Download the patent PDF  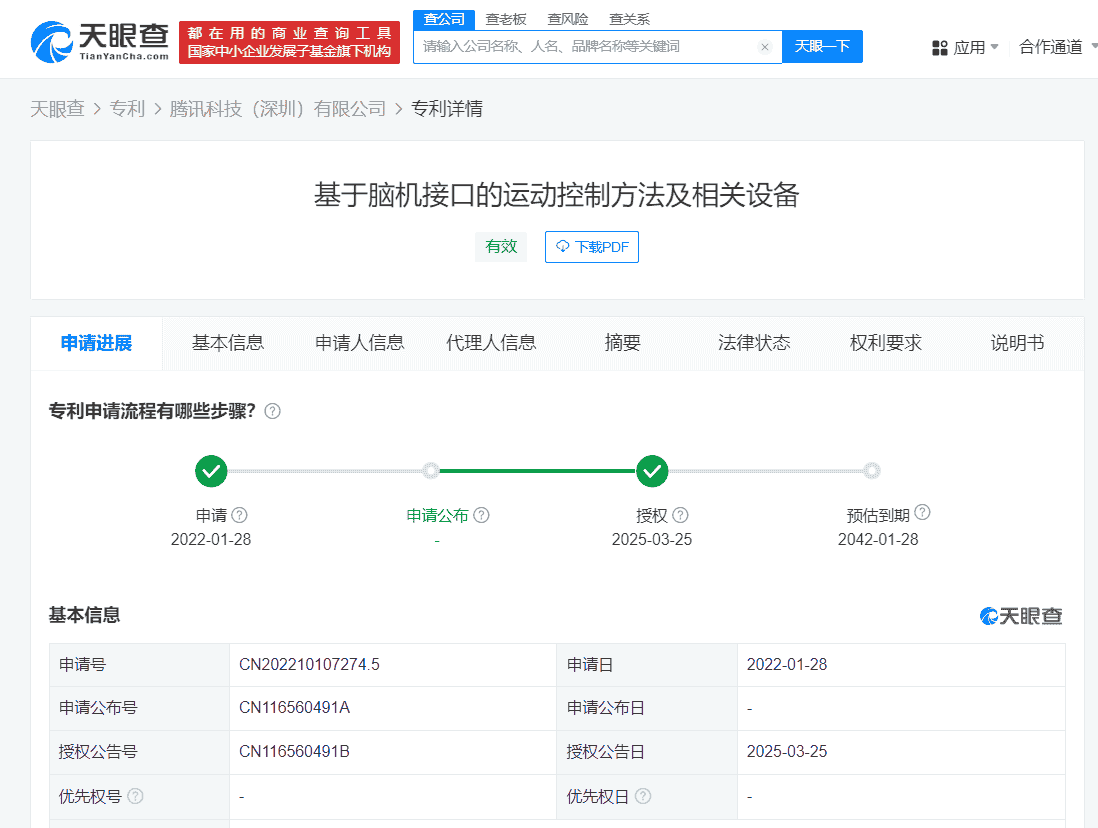[x=592, y=247]
